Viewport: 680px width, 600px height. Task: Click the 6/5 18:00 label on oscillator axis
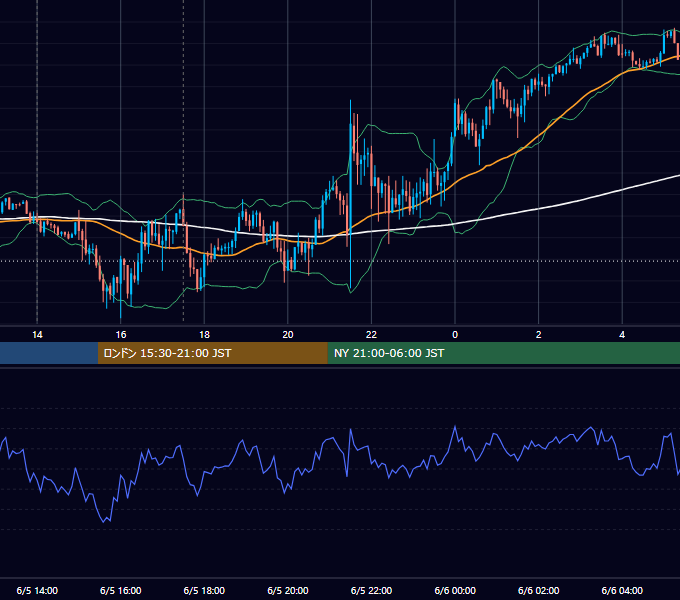pos(204,590)
